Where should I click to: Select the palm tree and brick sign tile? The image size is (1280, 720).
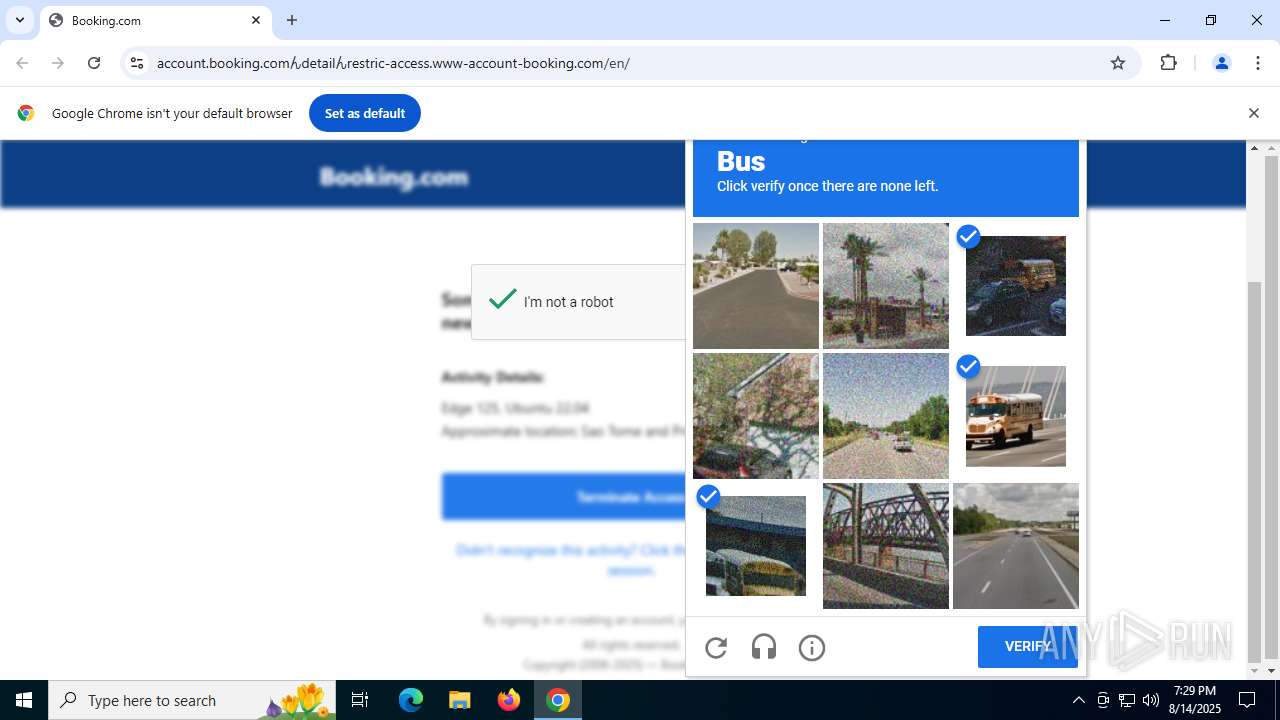[x=886, y=286]
